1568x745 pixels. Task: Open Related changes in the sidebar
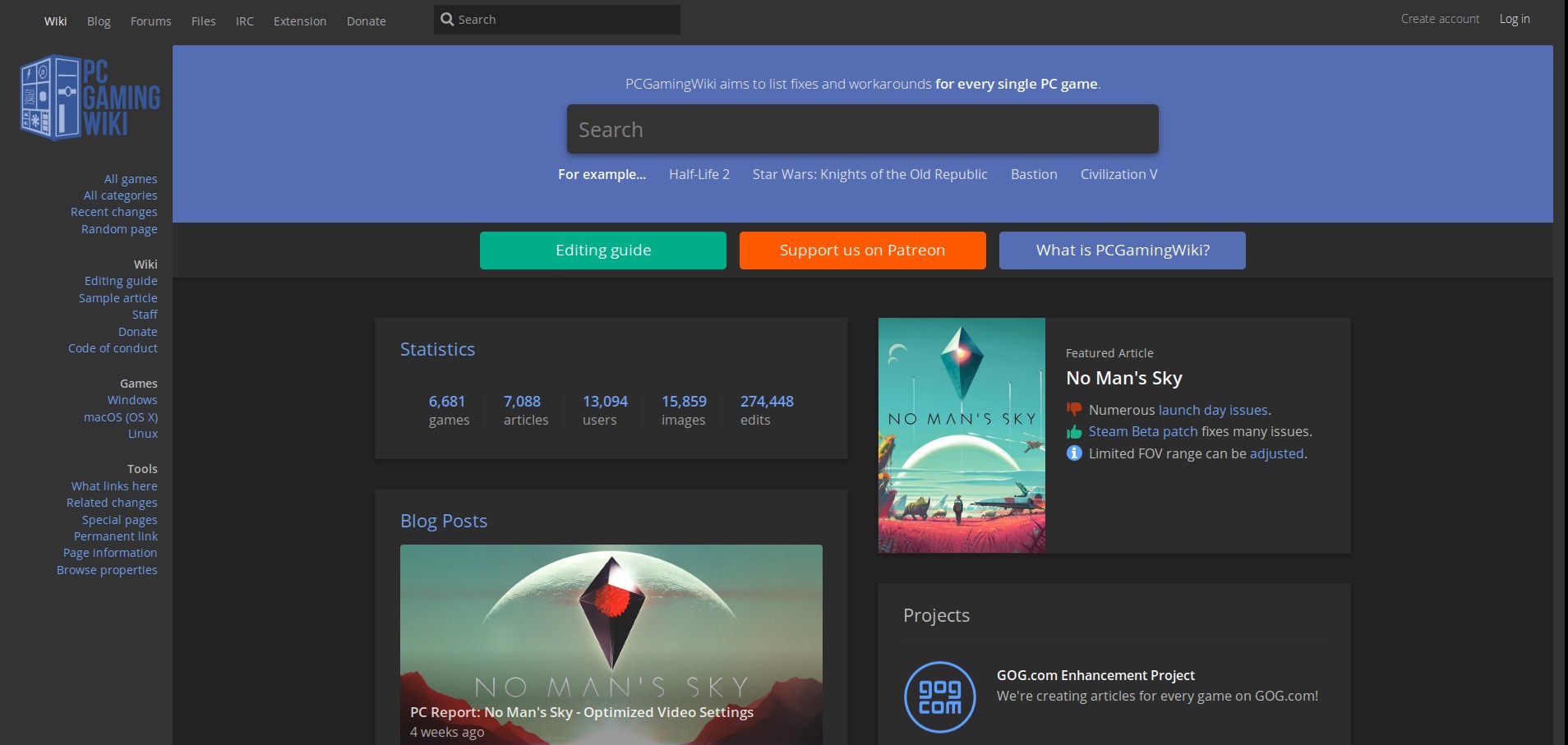(x=112, y=503)
